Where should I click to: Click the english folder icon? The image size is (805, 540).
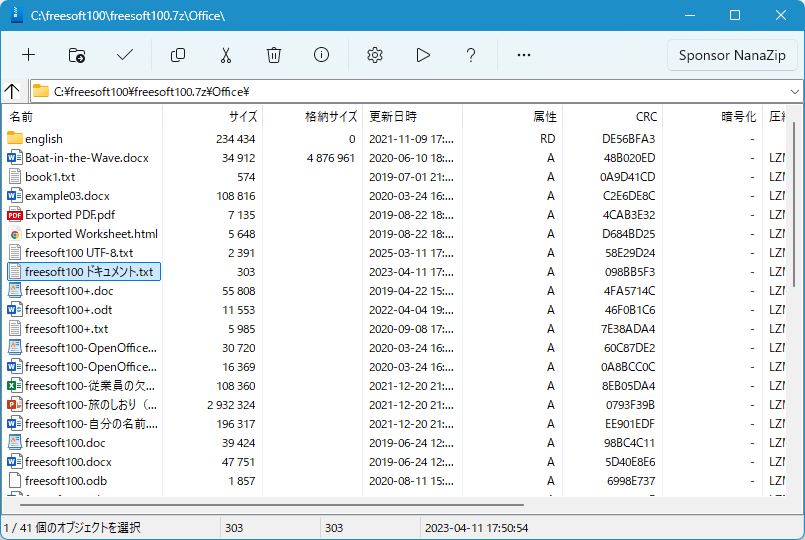tap(15, 138)
